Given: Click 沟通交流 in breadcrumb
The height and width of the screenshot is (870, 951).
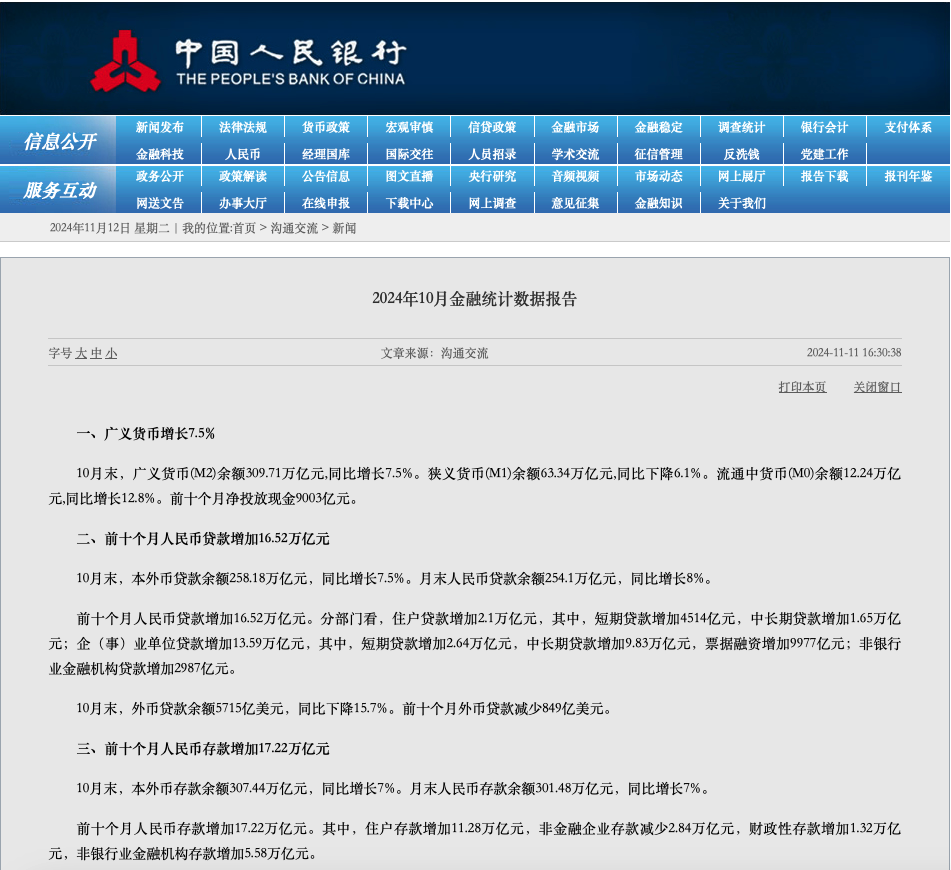Looking at the screenshot, I should tap(294, 228).
